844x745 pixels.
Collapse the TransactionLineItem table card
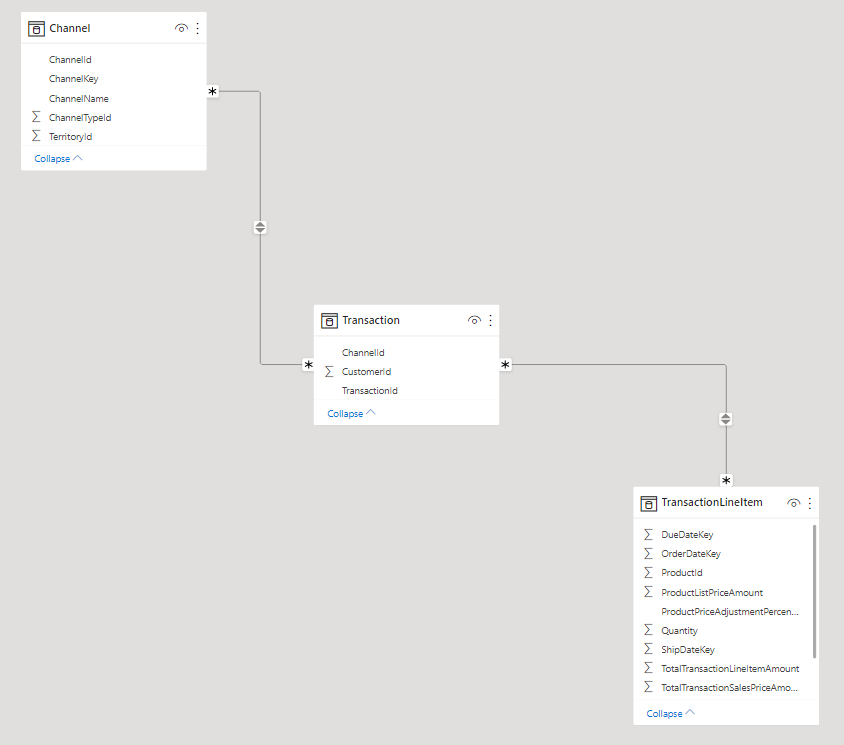[670, 713]
